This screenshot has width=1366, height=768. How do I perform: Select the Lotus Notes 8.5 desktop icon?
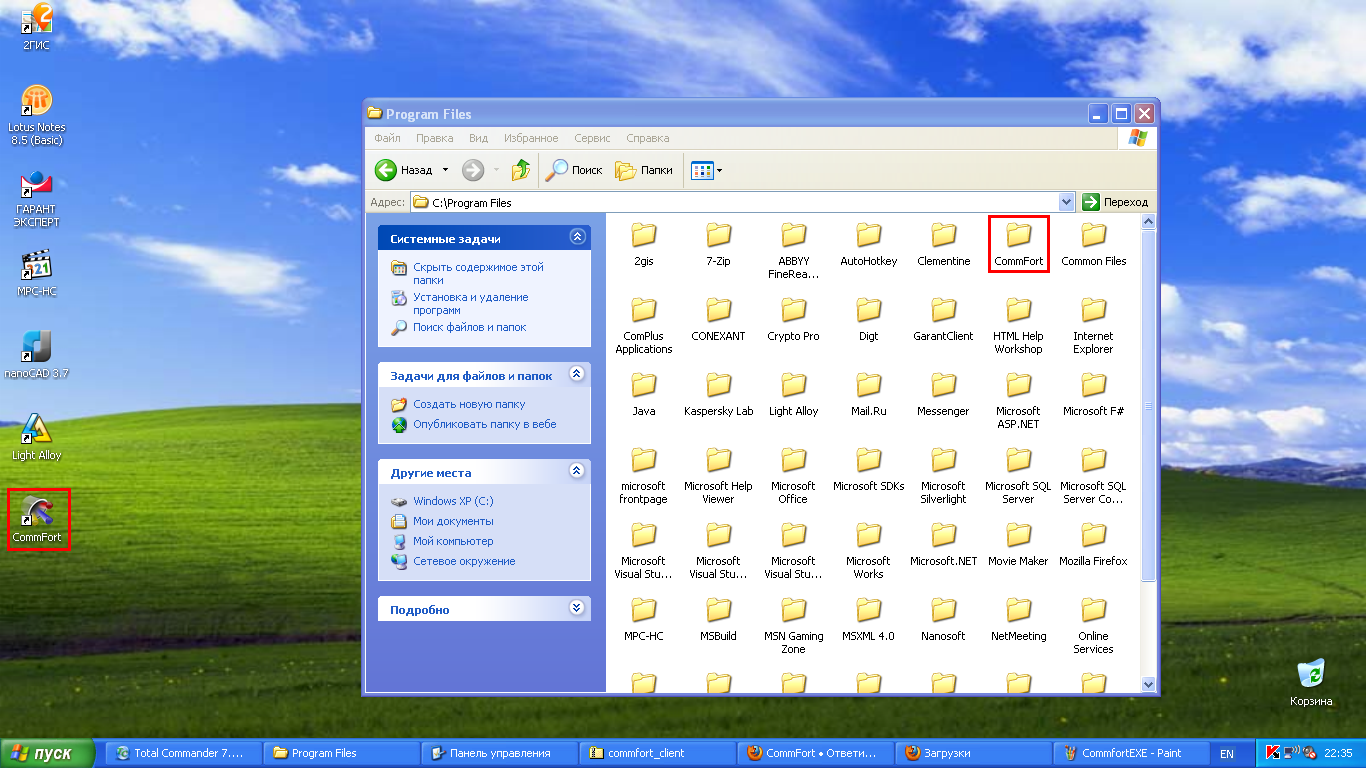tap(37, 102)
